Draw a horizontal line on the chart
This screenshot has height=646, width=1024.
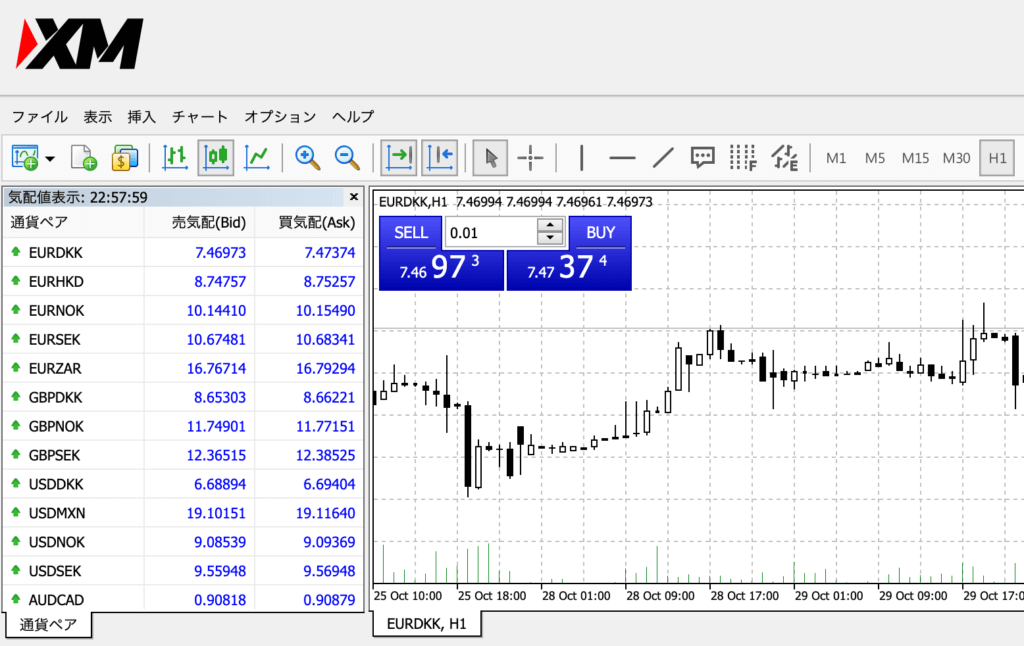point(622,157)
